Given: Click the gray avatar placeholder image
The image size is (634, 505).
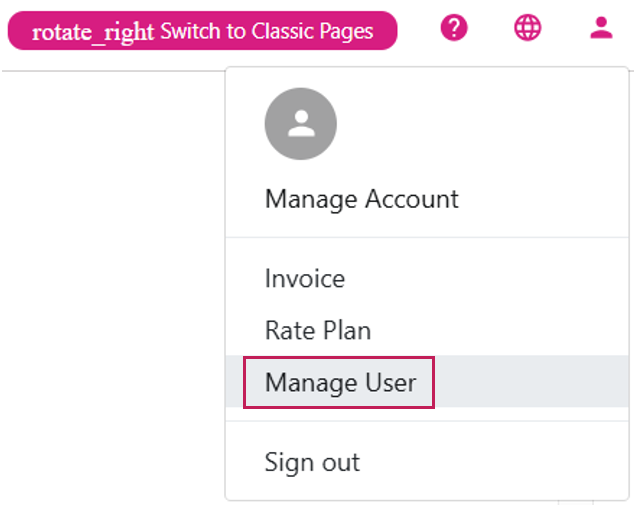Looking at the screenshot, I should click(x=300, y=124).
